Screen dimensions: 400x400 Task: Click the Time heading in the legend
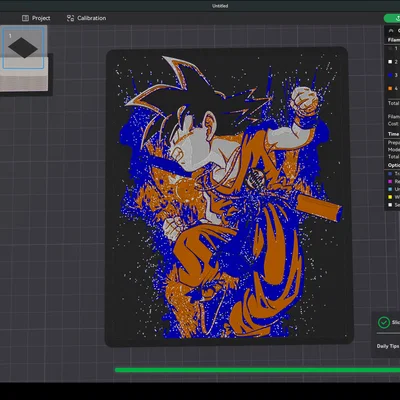click(394, 134)
